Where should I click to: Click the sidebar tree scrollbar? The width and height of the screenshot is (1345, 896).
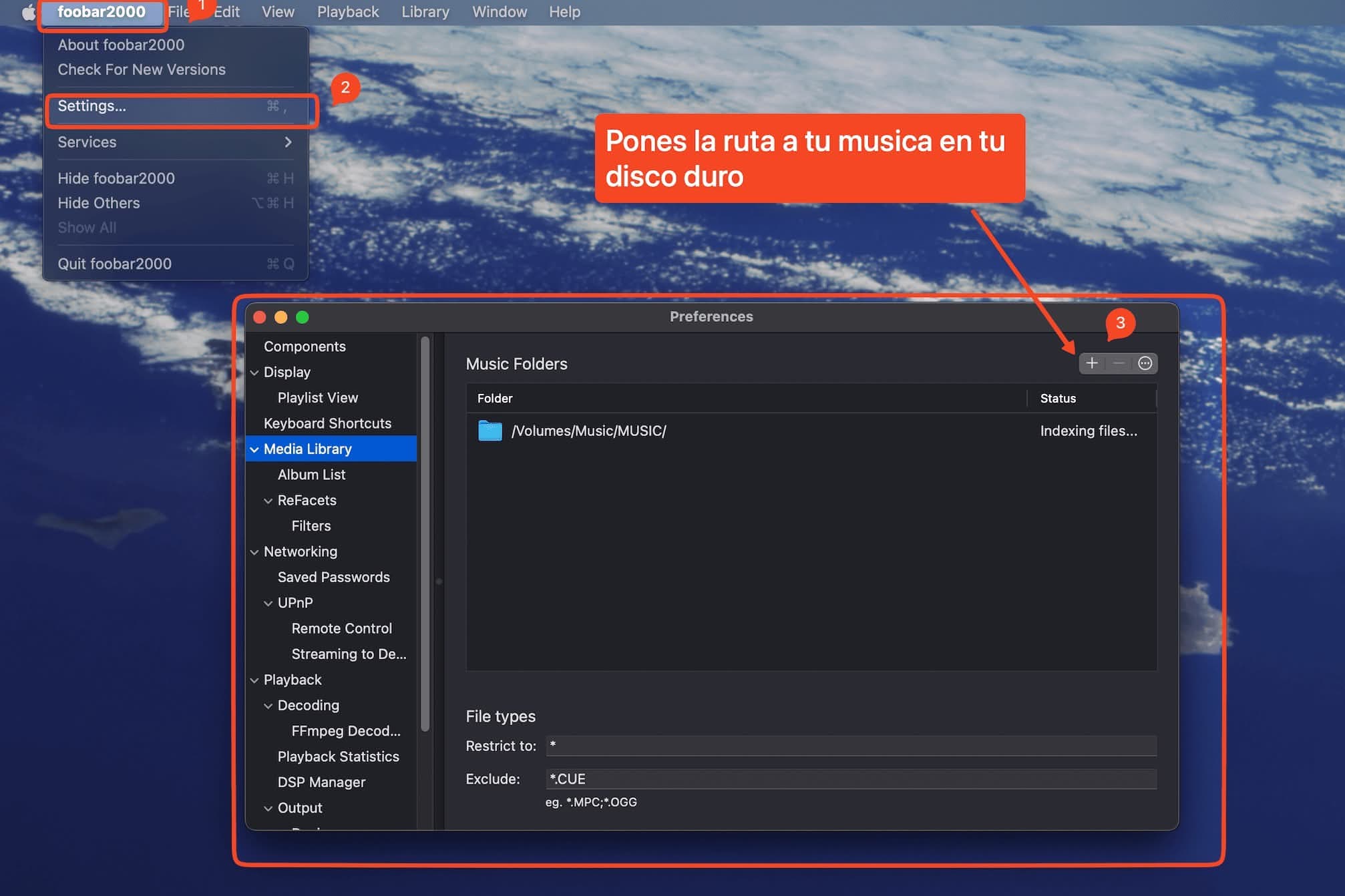tap(425, 534)
